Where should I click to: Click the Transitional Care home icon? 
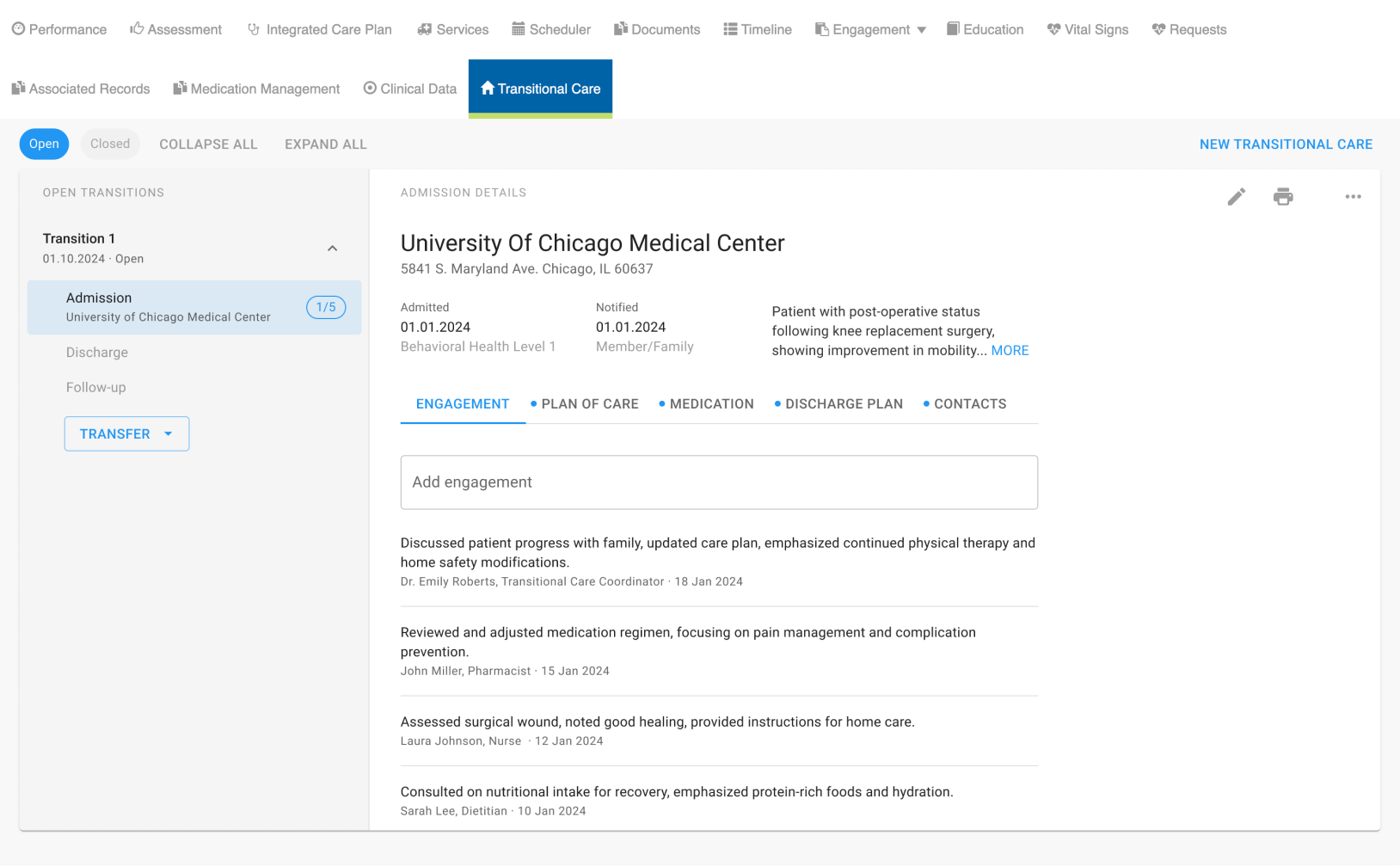488,88
